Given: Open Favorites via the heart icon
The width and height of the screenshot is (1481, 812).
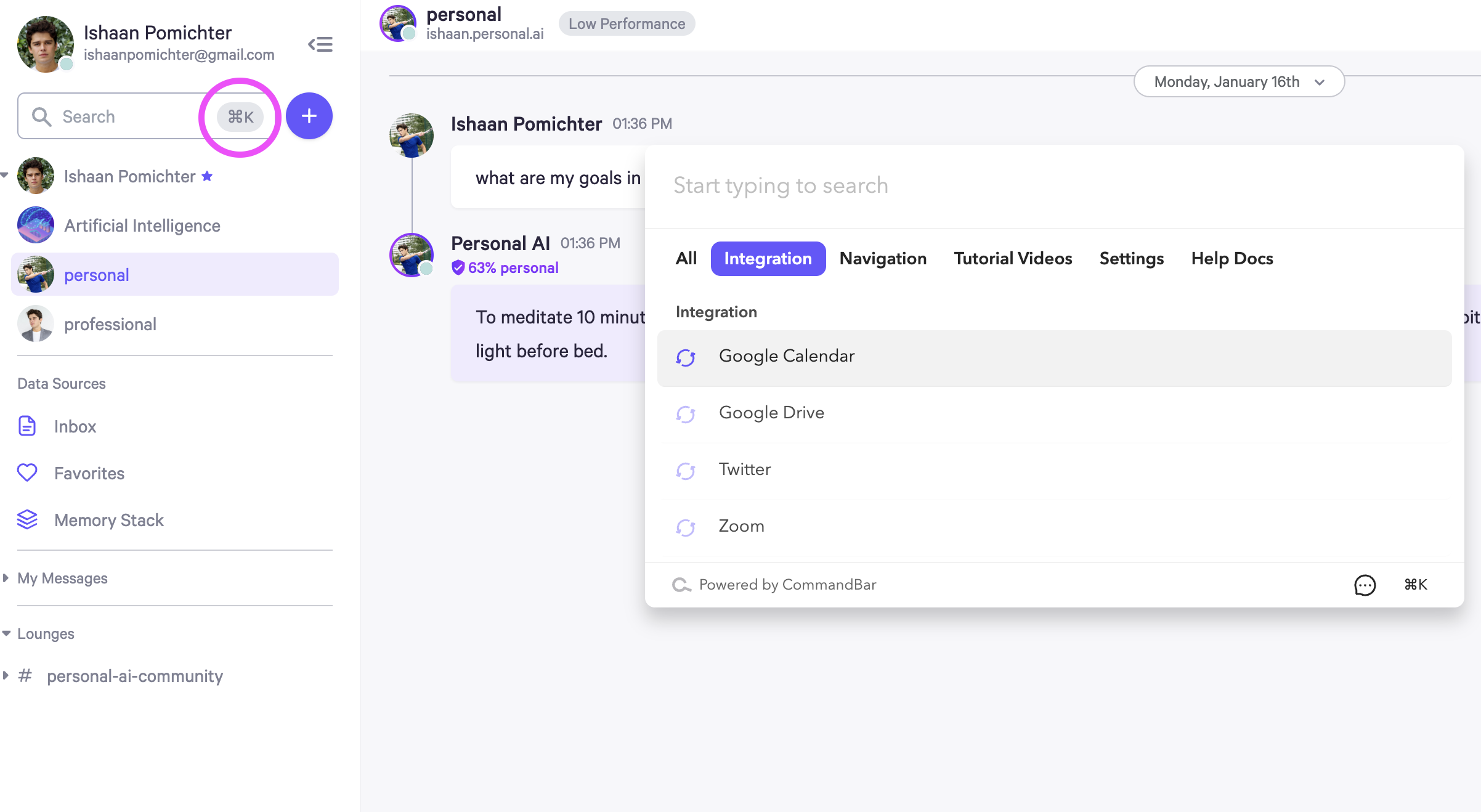Looking at the screenshot, I should click(x=27, y=473).
